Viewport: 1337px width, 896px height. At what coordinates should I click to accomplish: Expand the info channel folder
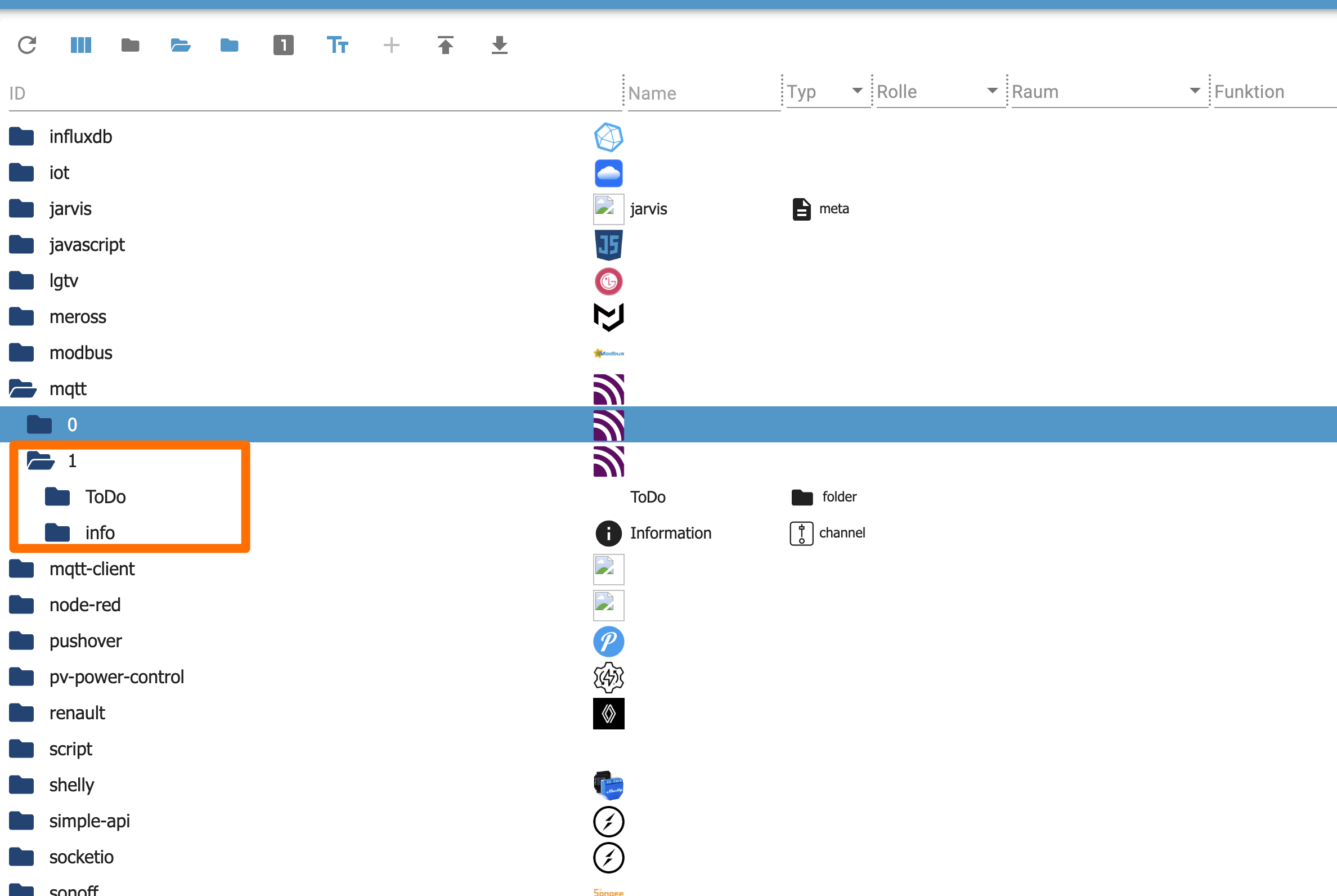(x=58, y=533)
